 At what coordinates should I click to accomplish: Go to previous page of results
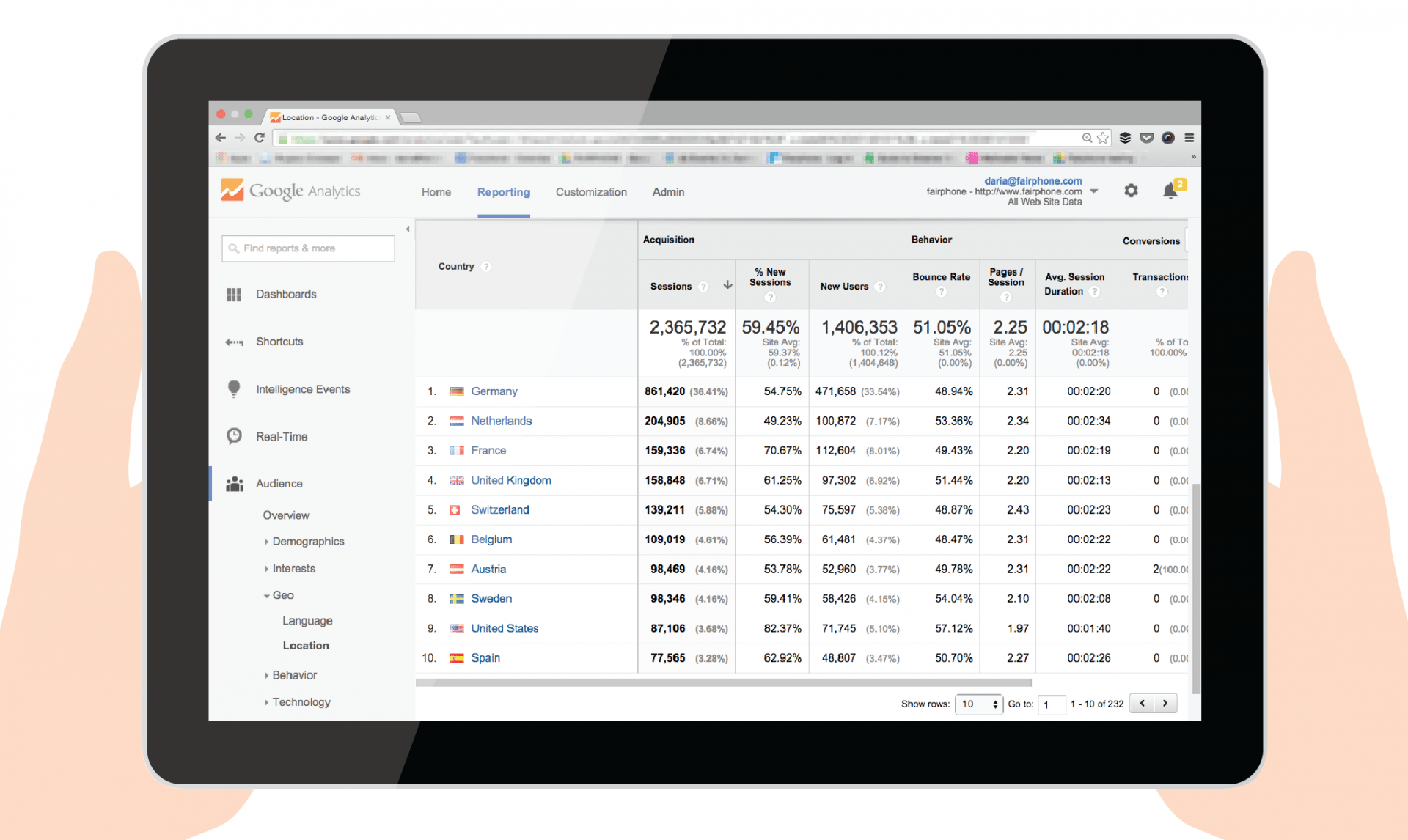click(x=1142, y=704)
